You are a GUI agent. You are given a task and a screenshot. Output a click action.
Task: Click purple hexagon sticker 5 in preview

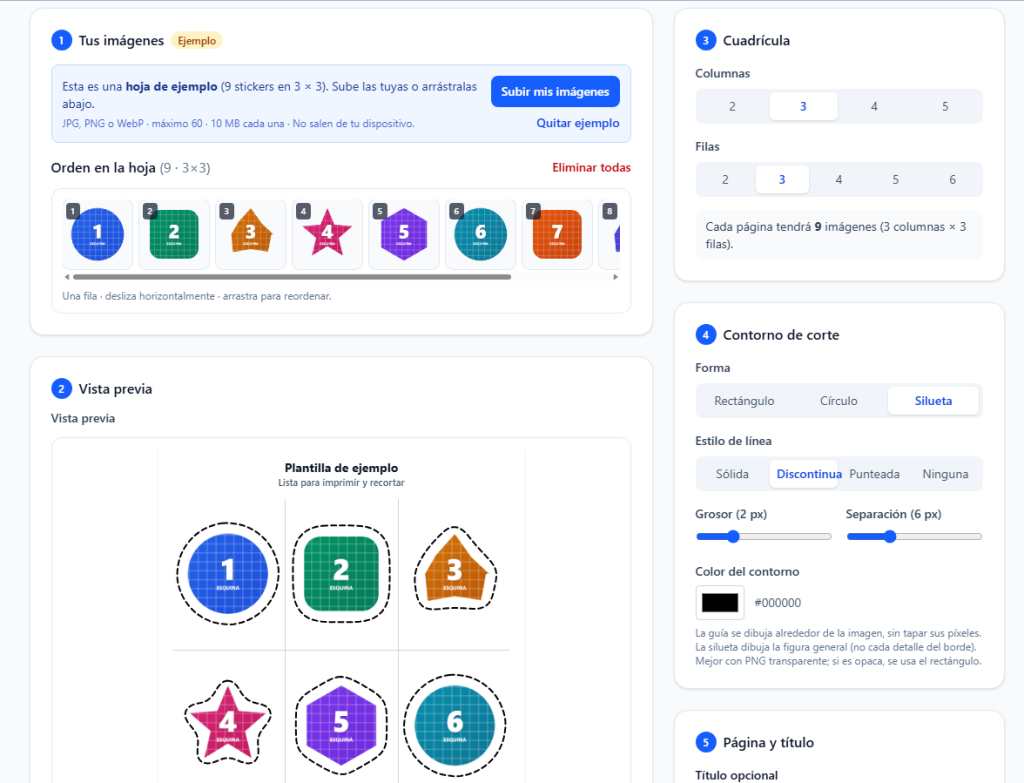pyautogui.click(x=341, y=725)
